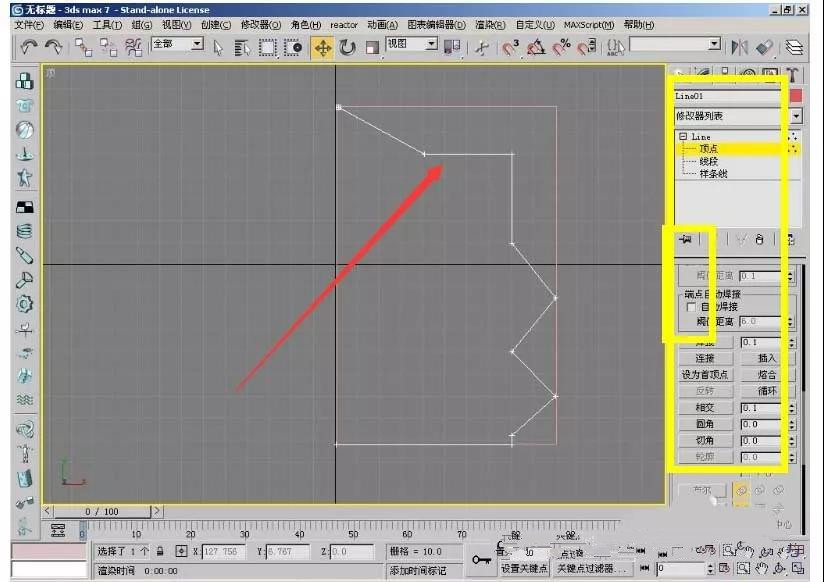Open the 渲染 menu
The image size is (824, 582).
[x=490, y=25]
